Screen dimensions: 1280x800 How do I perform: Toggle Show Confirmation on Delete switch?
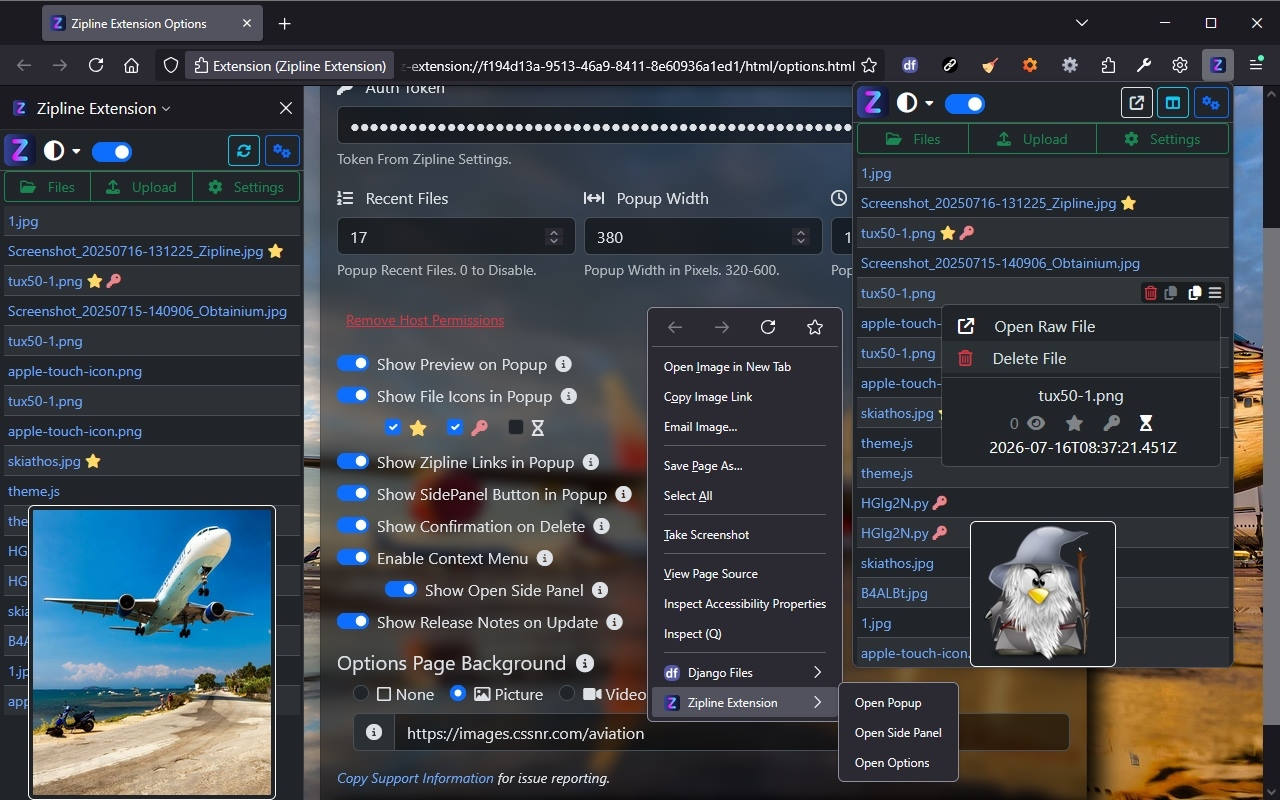coord(353,526)
